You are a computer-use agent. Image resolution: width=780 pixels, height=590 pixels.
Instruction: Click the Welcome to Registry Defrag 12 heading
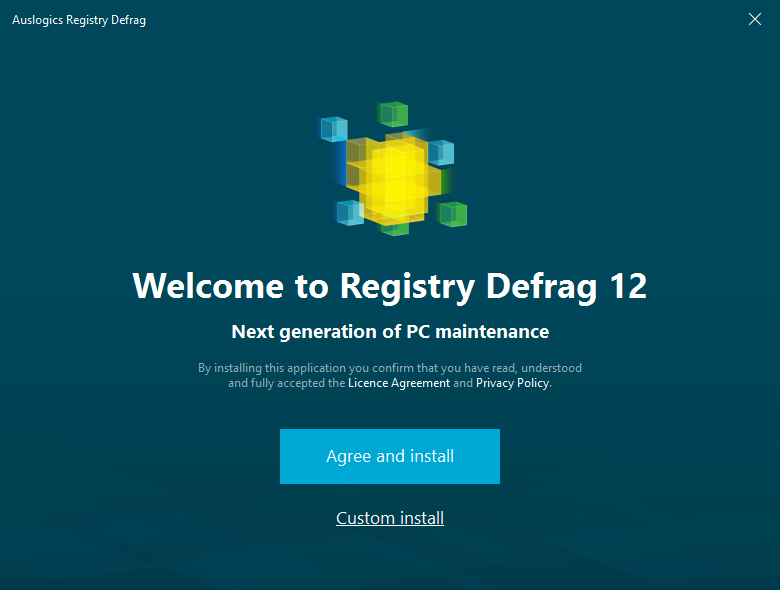[390, 286]
